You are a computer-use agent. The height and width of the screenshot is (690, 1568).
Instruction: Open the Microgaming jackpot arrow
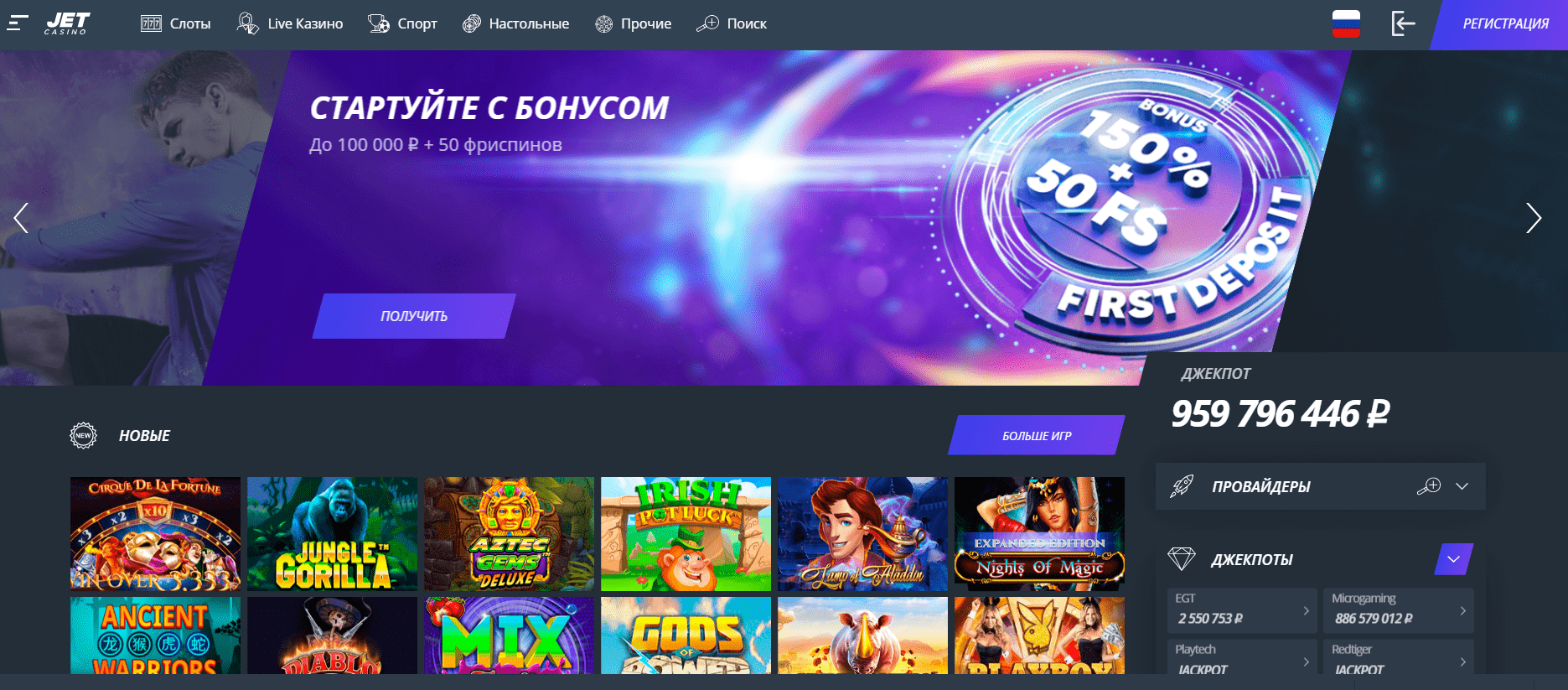[1462, 610]
